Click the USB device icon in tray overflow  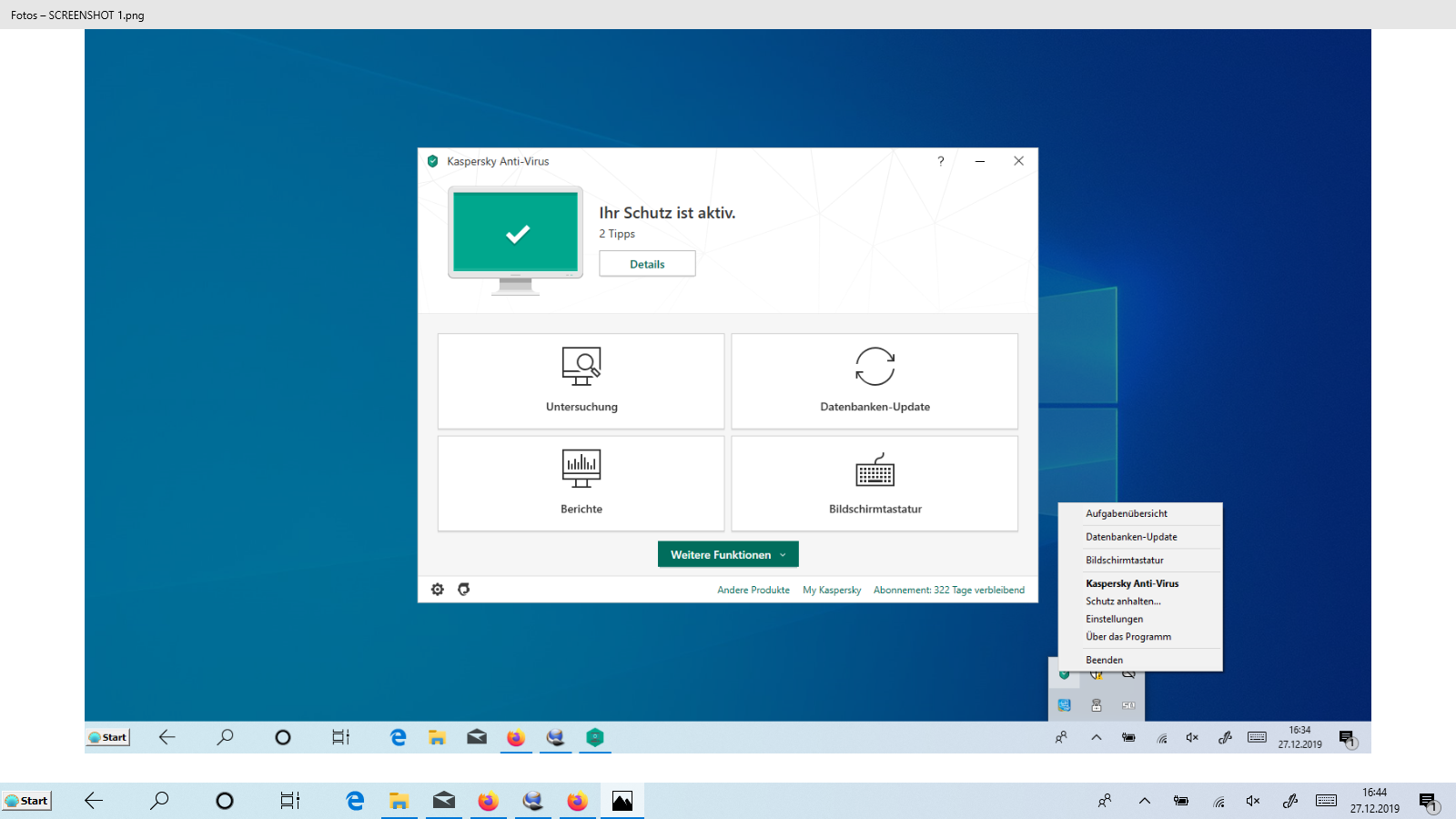coord(1097,705)
